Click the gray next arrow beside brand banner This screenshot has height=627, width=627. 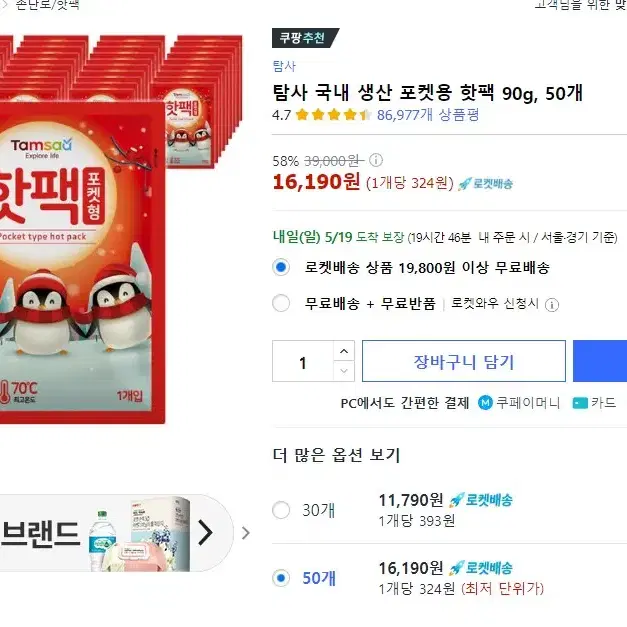[x=246, y=533]
